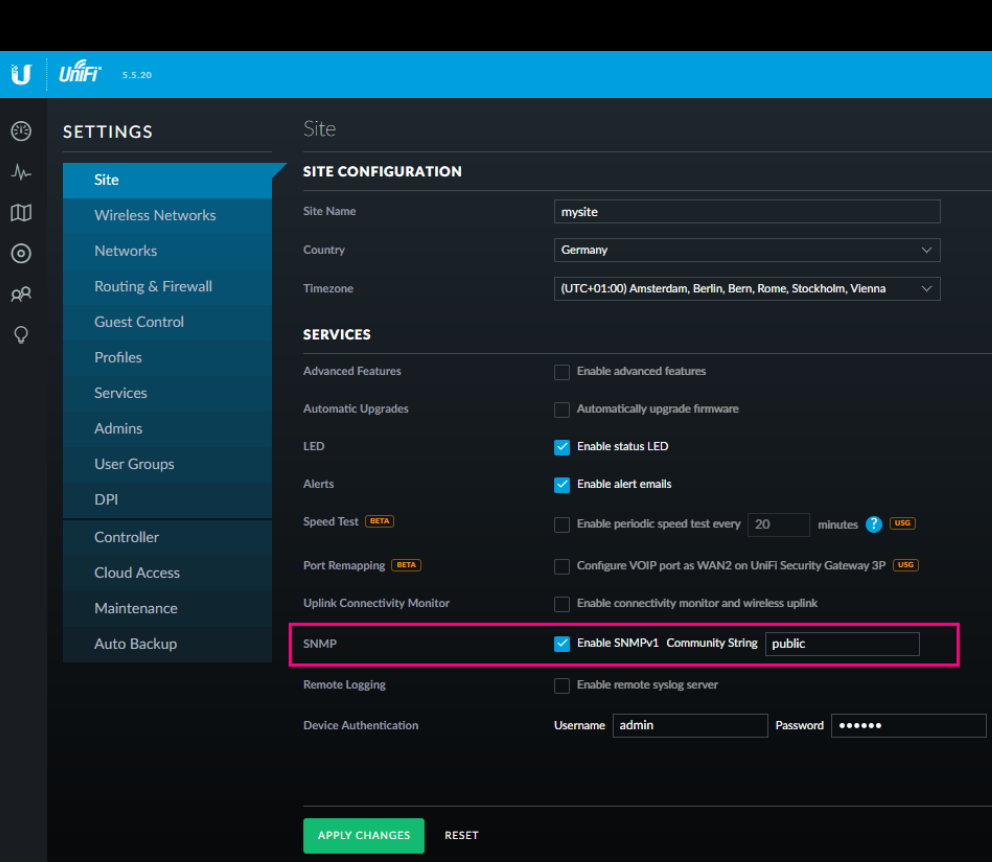The image size is (992, 862).
Task: Enable advanced features checkbox
Action: pos(562,371)
